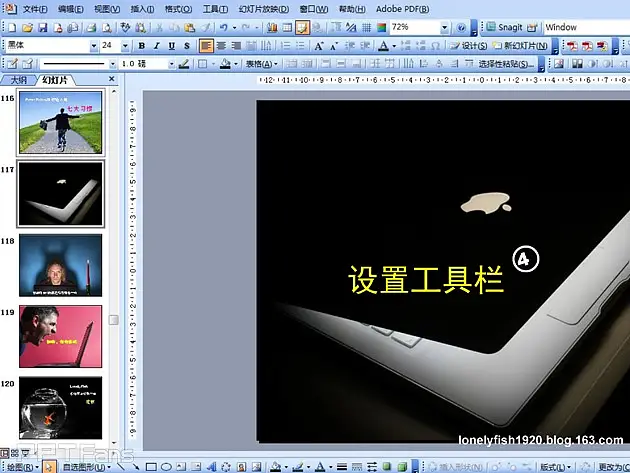The height and width of the screenshot is (473, 630).
Task: Toggle italic text formatting
Action: 157,46
